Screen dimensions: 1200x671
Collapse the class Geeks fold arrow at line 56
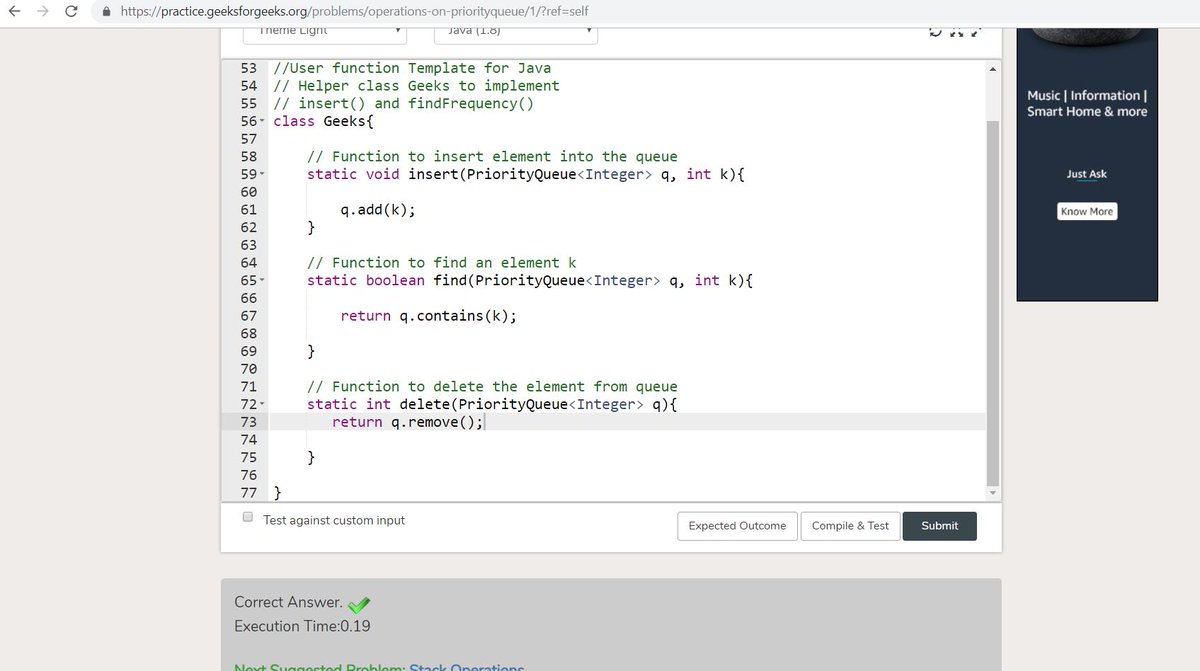[x=263, y=122]
